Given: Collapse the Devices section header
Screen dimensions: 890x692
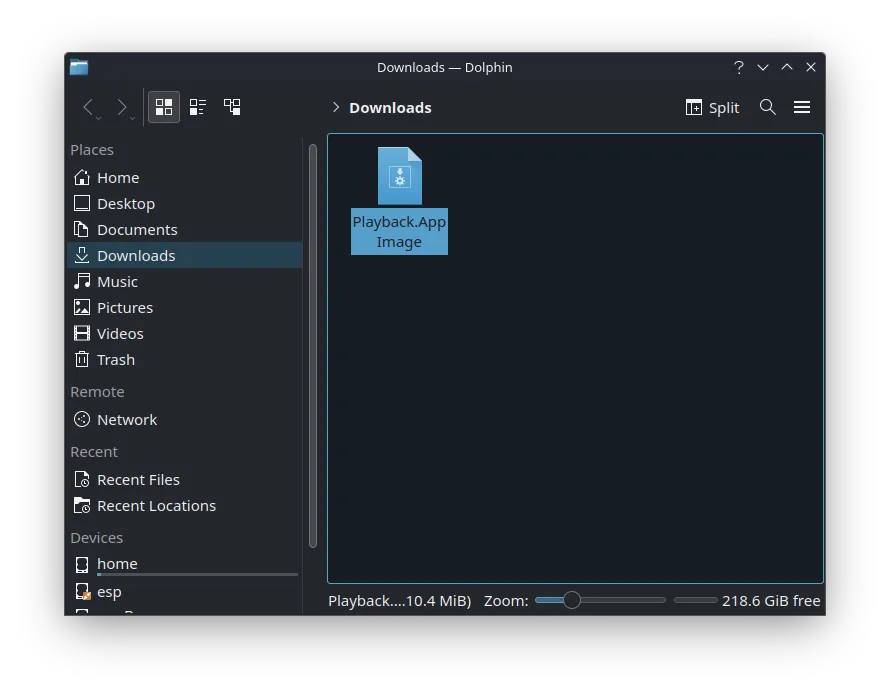Looking at the screenshot, I should tap(97, 537).
